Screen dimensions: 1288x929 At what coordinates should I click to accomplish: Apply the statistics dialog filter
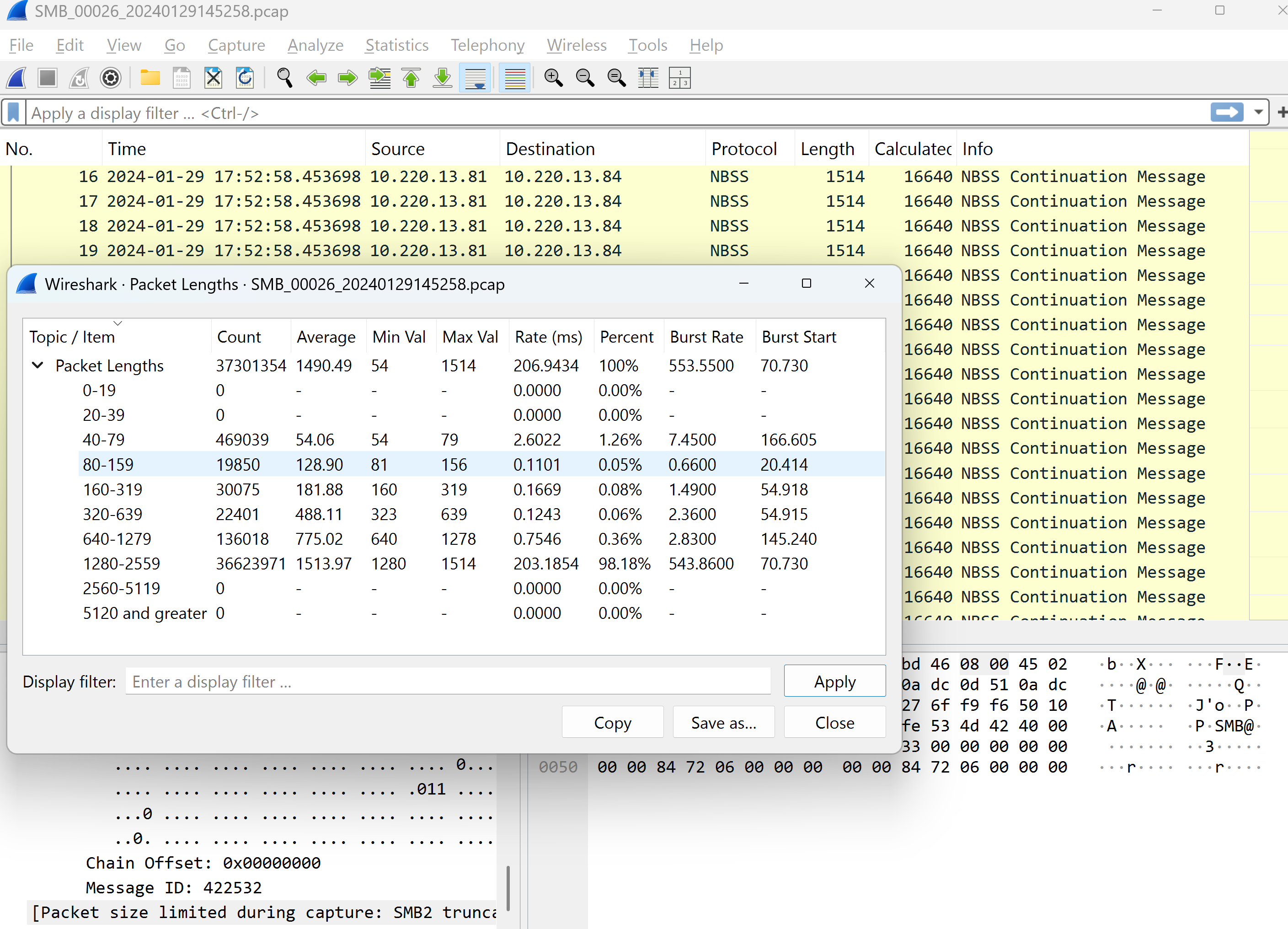click(x=834, y=681)
